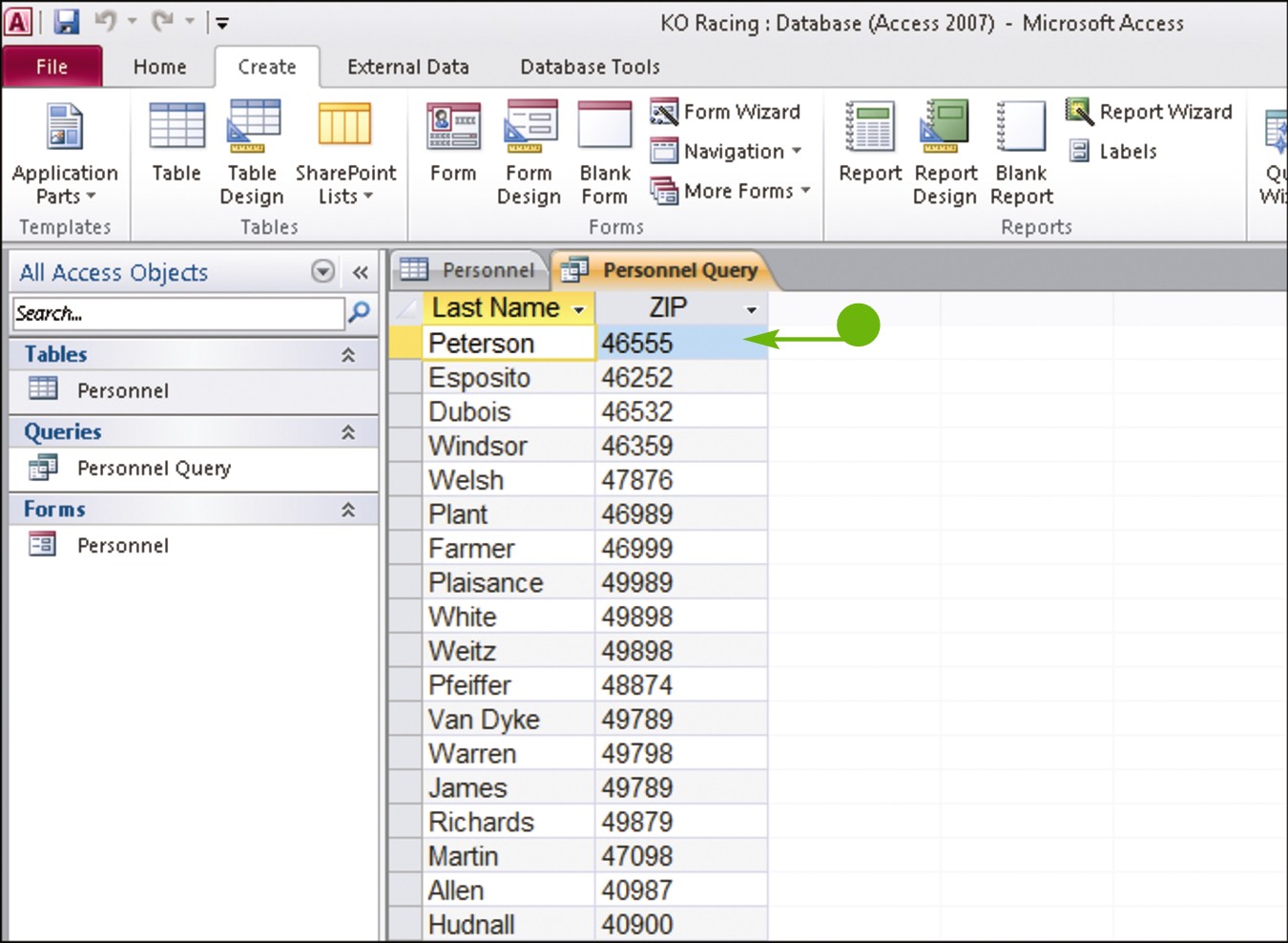Click the Allen cell
Screen dimensions: 1288x943
coord(509,891)
